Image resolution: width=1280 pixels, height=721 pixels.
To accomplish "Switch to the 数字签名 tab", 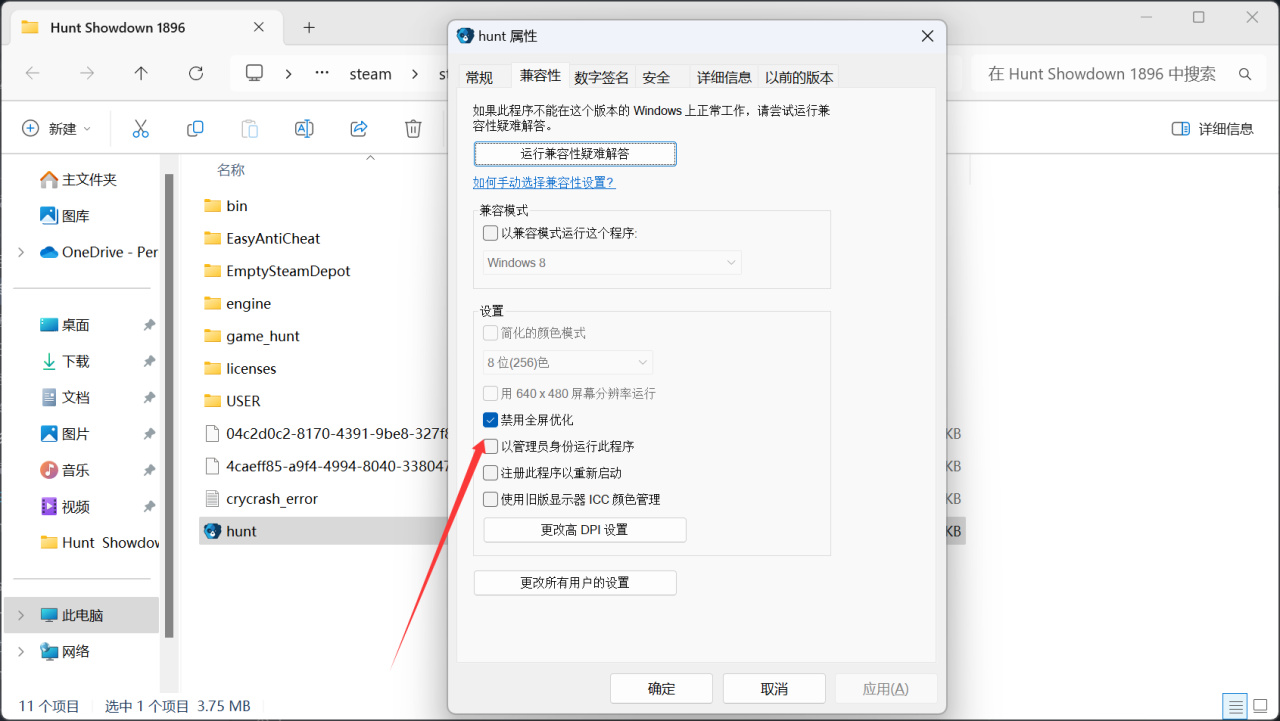I will pyautogui.click(x=602, y=78).
